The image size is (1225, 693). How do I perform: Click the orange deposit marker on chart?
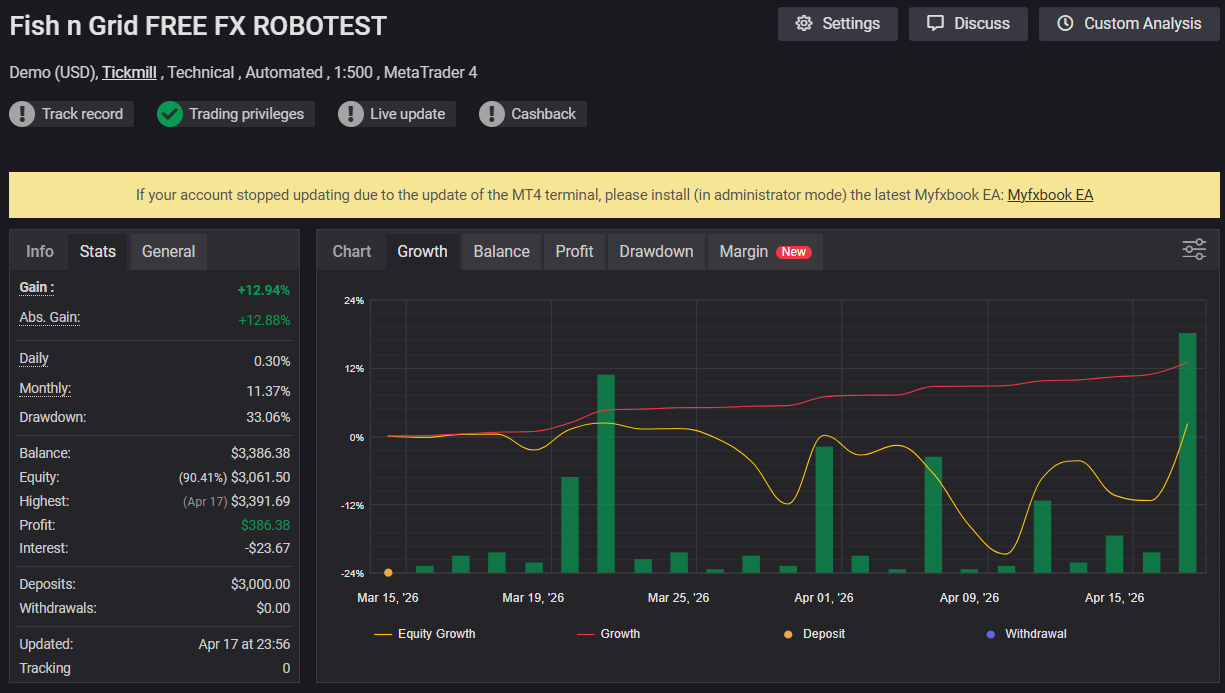388,573
